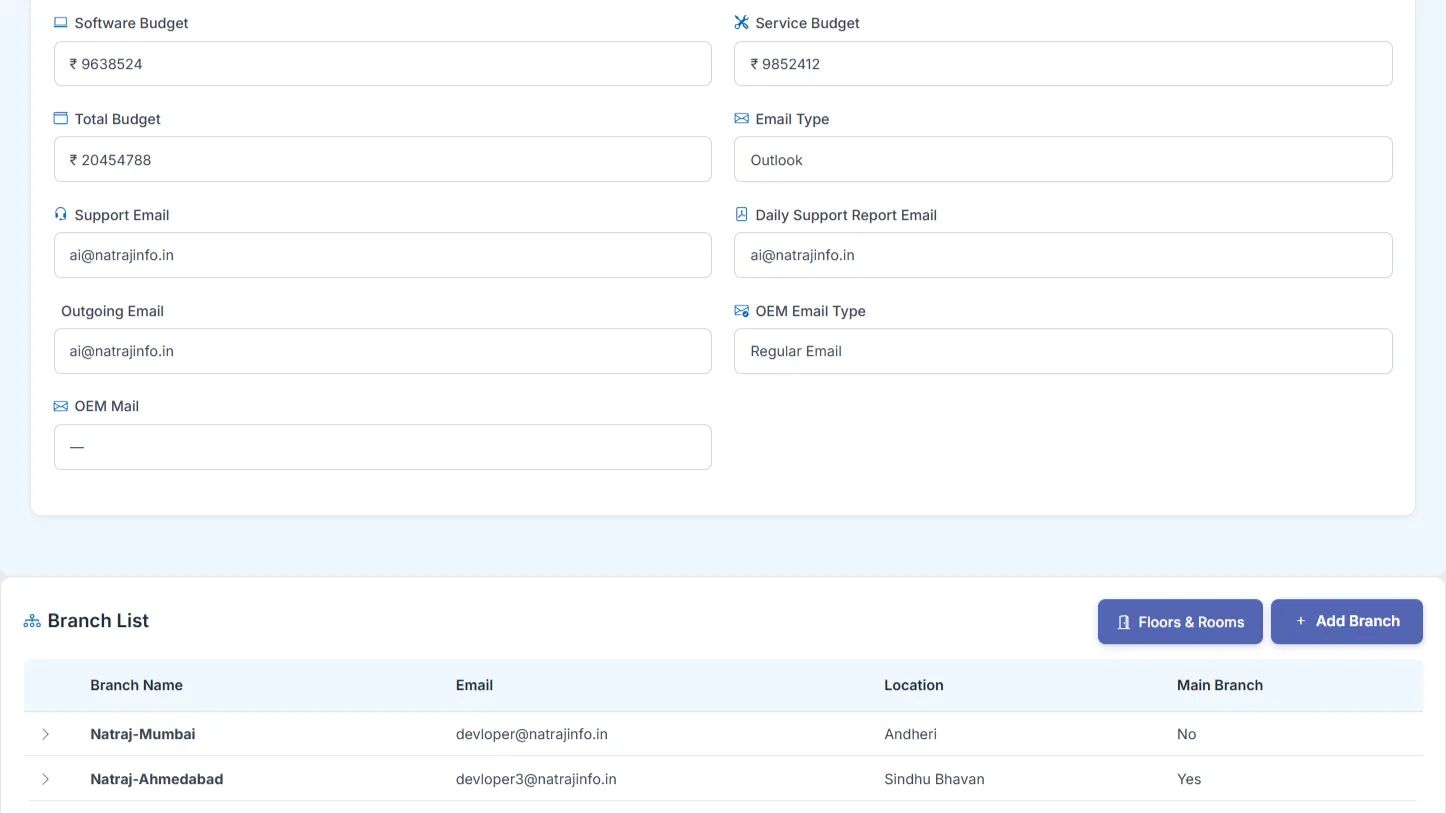
Task: Click the Total Budget label
Action: [118, 119]
